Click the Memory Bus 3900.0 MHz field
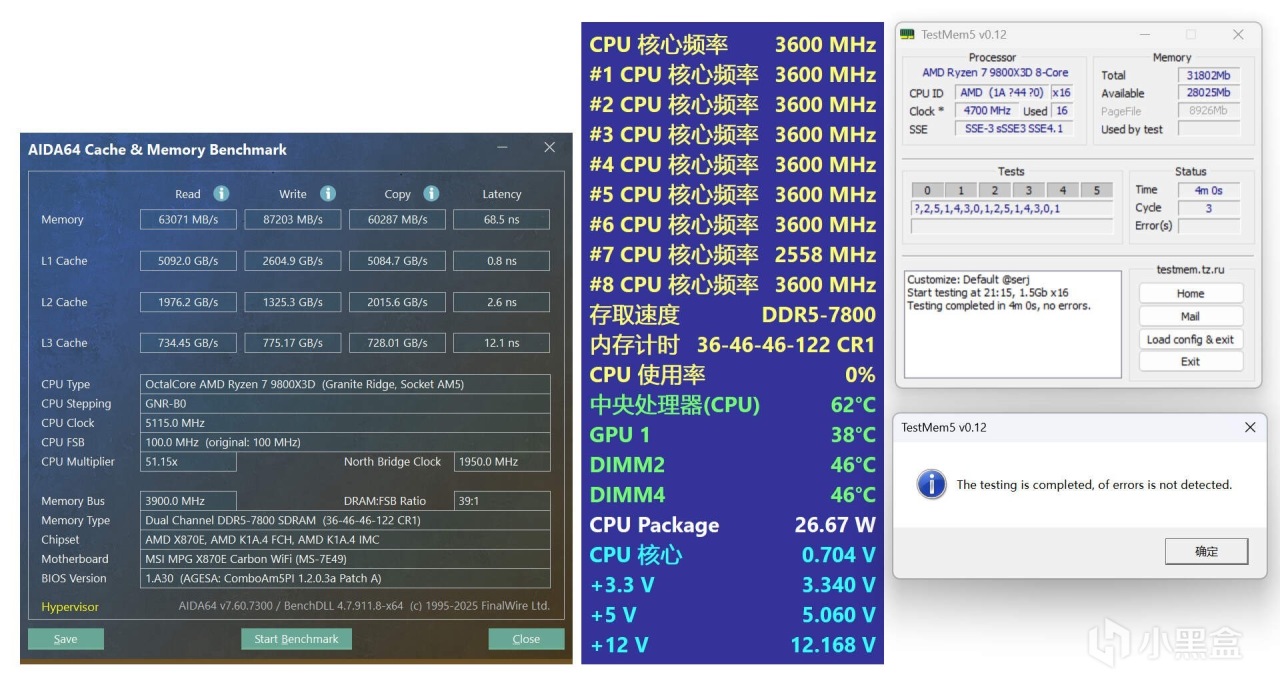The width and height of the screenshot is (1280, 685). [x=188, y=501]
